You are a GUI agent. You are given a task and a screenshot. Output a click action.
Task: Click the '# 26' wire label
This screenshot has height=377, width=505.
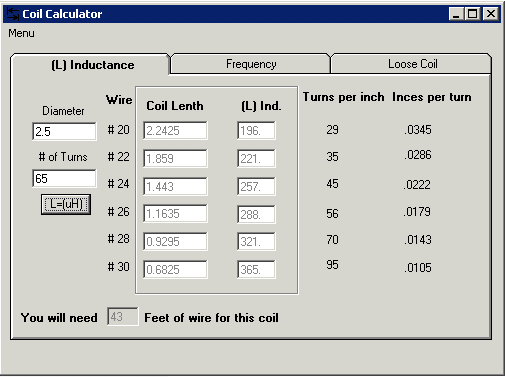click(118, 212)
